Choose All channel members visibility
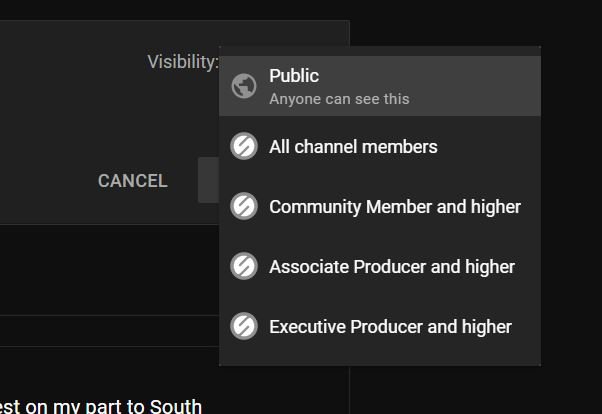 [353, 147]
